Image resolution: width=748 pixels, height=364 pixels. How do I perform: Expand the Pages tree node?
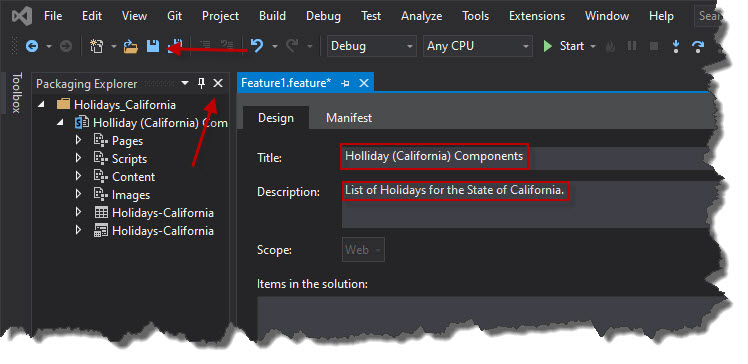tap(79, 141)
